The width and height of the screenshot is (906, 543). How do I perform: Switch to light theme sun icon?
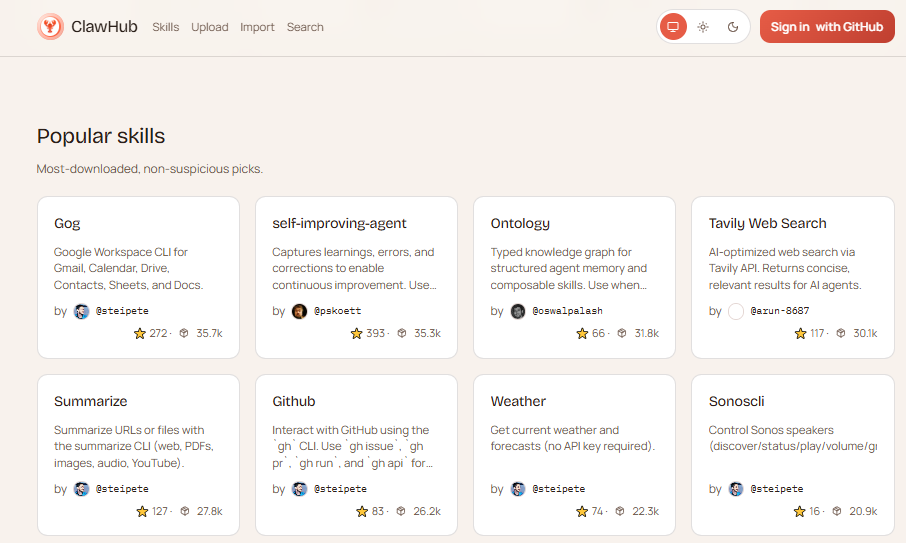703,27
